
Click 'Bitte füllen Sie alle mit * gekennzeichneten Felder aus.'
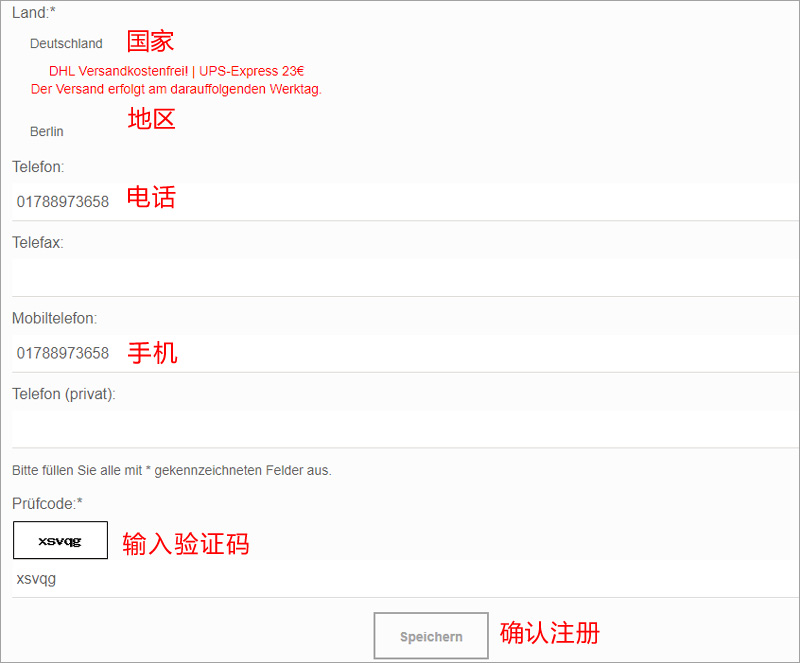coord(172,471)
